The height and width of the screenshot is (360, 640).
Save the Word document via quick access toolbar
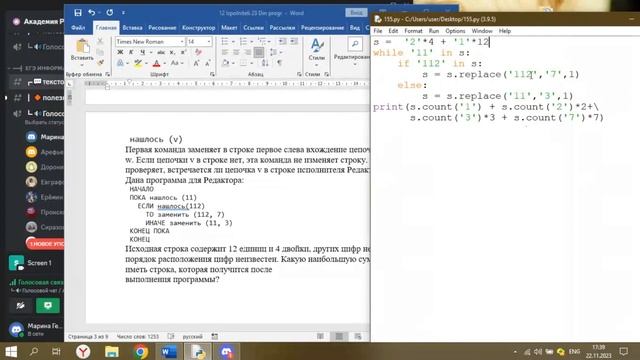click(78, 13)
